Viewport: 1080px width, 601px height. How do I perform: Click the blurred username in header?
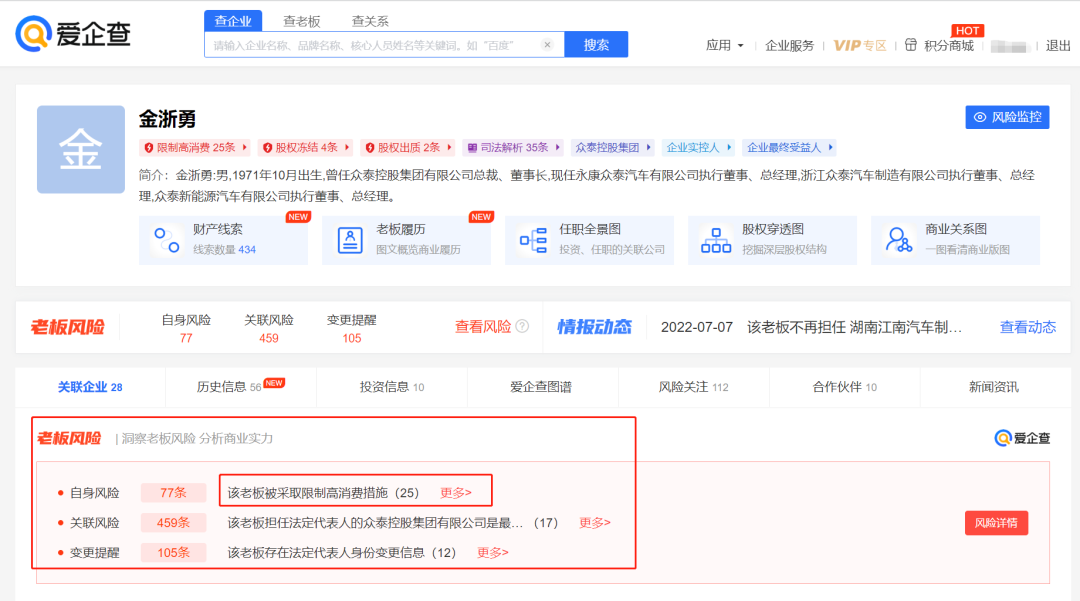1009,46
